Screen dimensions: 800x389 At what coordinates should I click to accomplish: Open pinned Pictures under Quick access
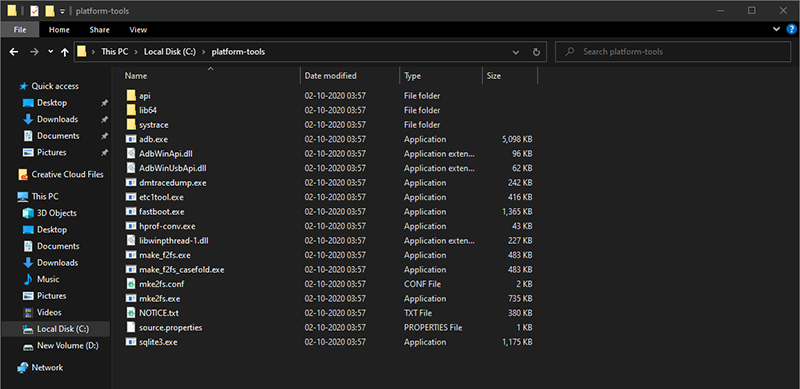(x=52, y=152)
